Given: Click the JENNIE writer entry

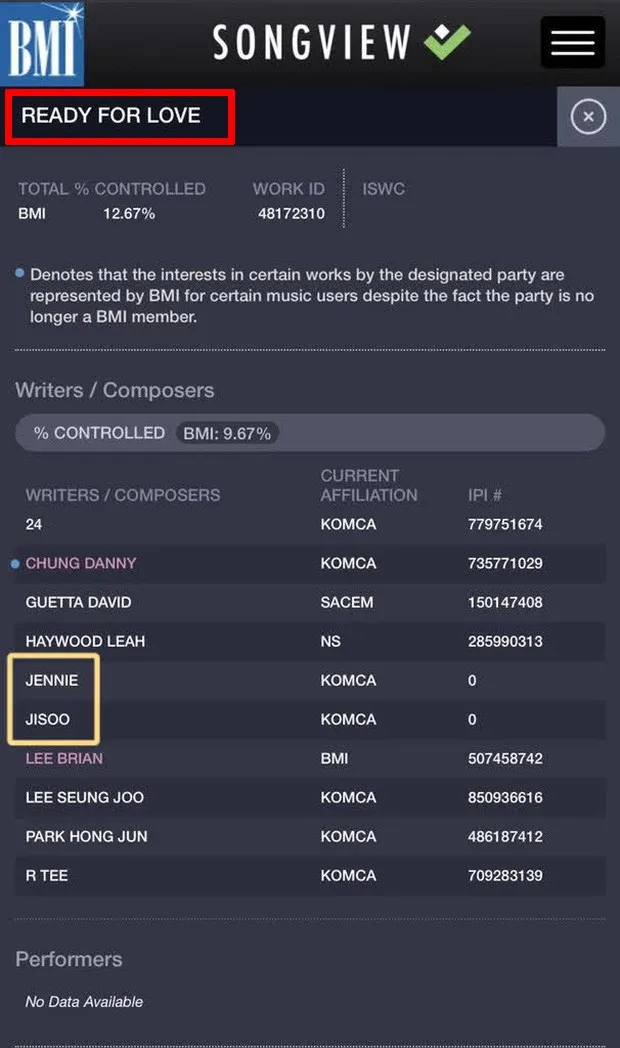Looking at the screenshot, I should pyautogui.click(x=52, y=680).
